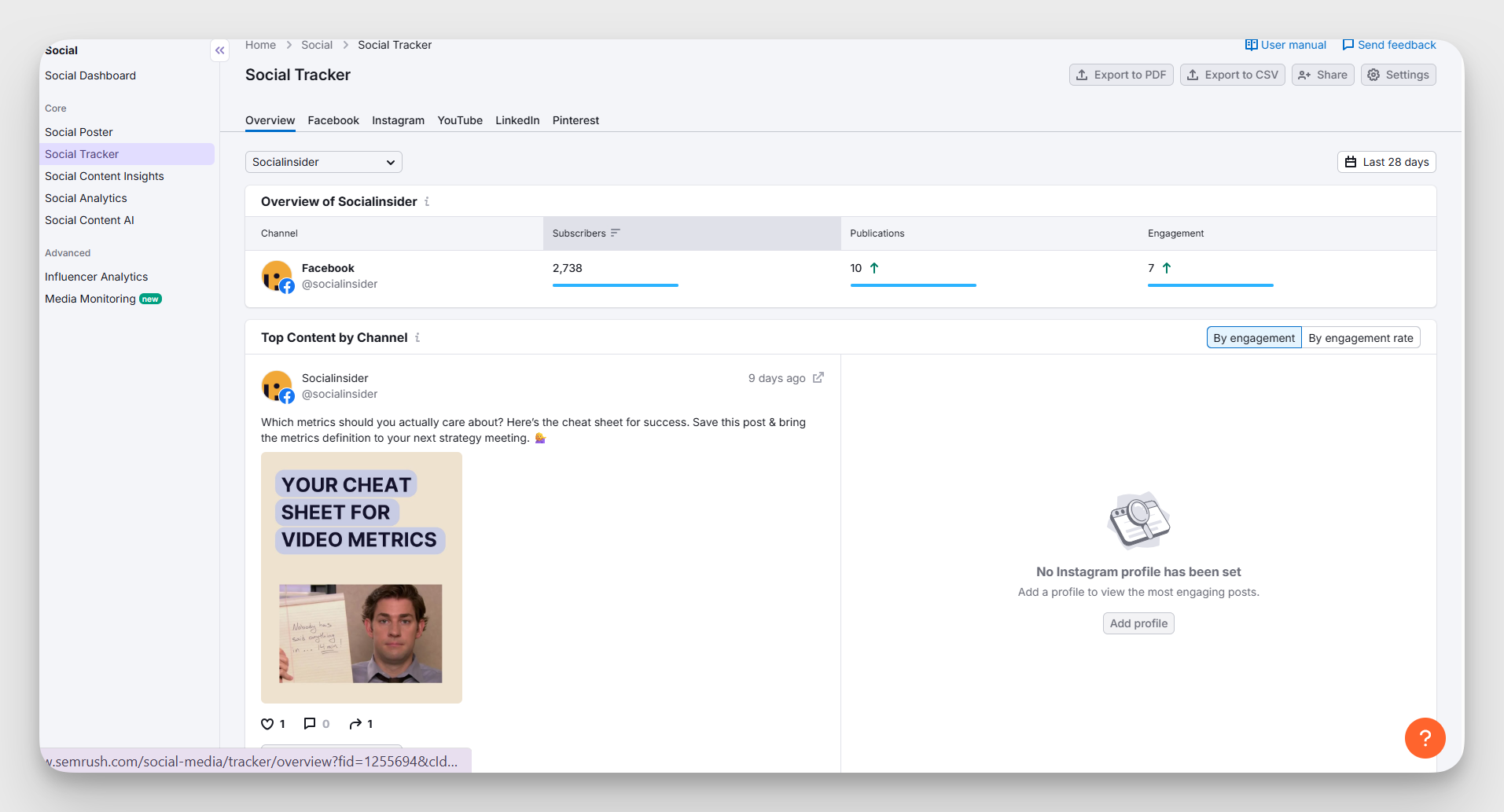Click the heart like icon under post
The height and width of the screenshot is (812, 1504).
pyautogui.click(x=267, y=724)
